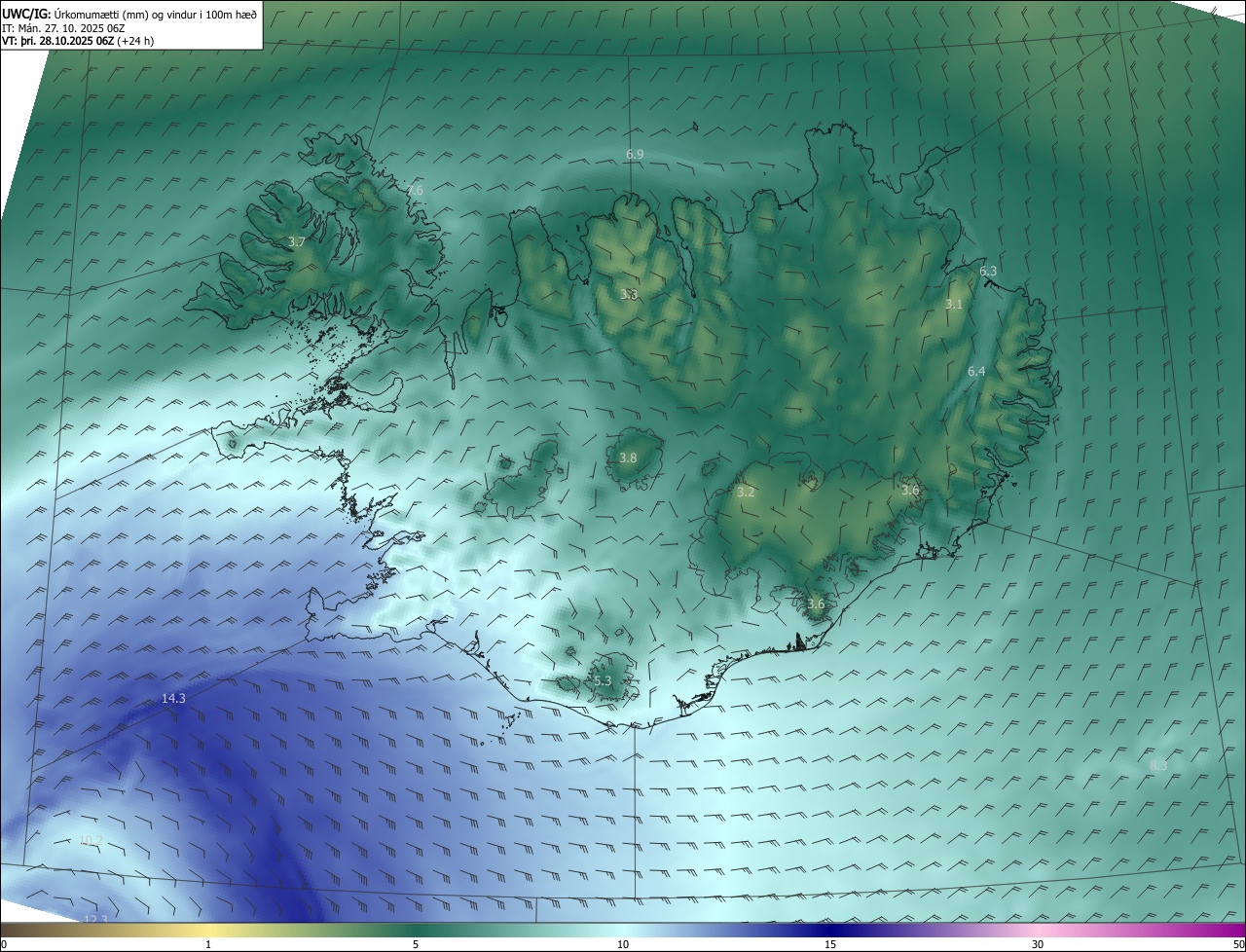Select the 10 tick on color legend
The image size is (1246, 952).
(623, 944)
